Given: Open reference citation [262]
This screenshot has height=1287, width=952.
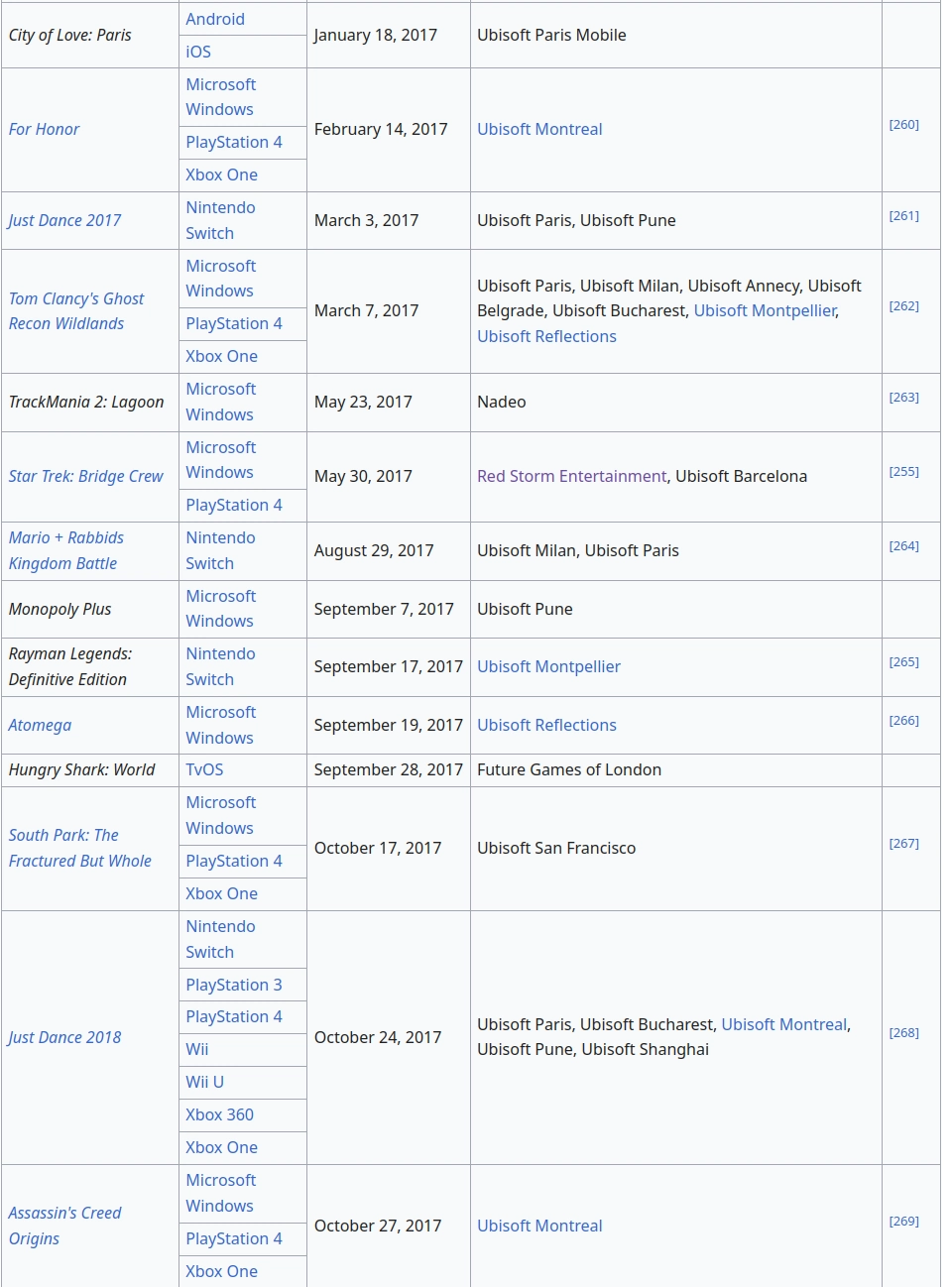Looking at the screenshot, I should click(x=903, y=305).
